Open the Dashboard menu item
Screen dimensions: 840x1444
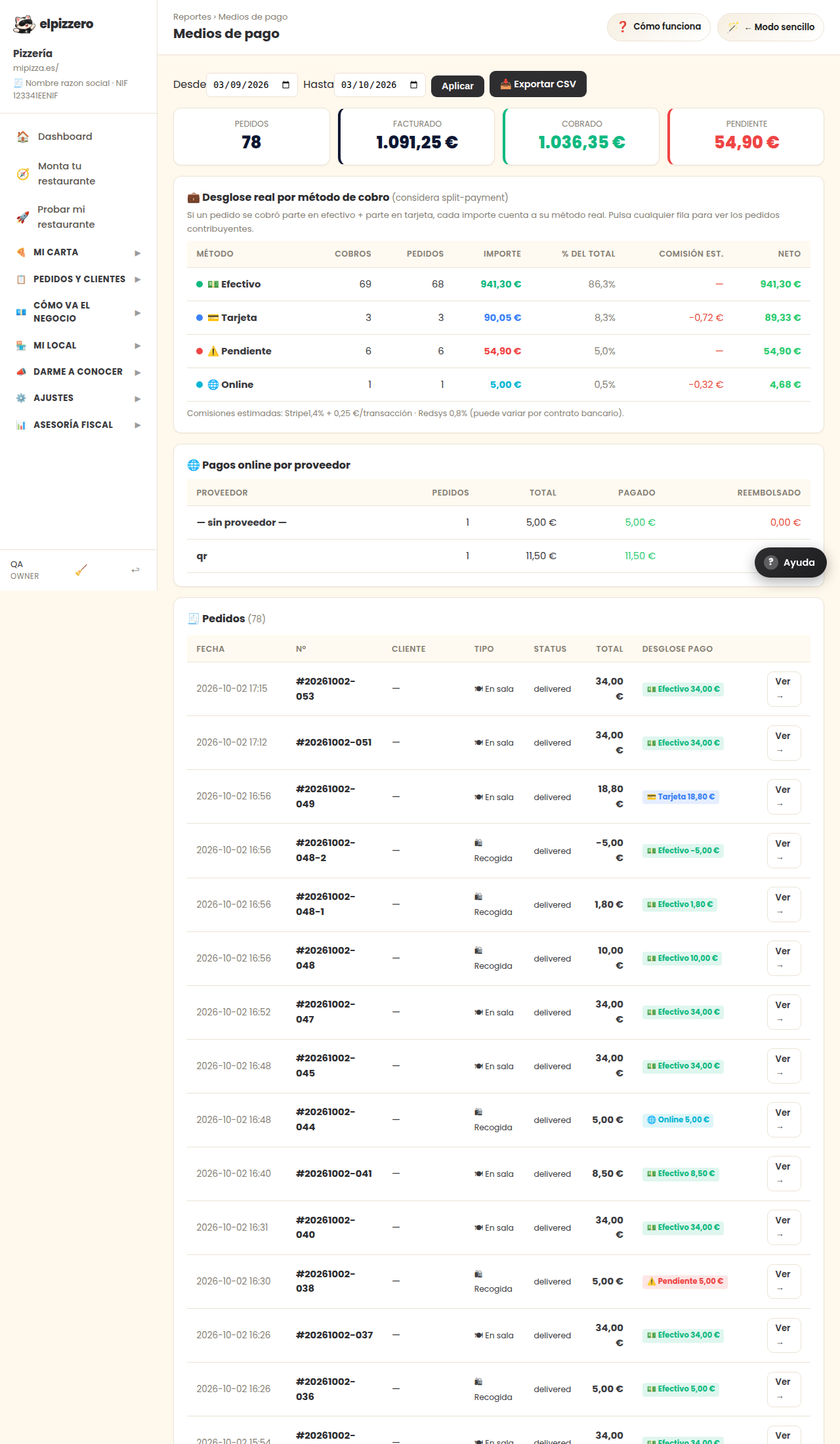pyautogui.click(x=79, y=137)
